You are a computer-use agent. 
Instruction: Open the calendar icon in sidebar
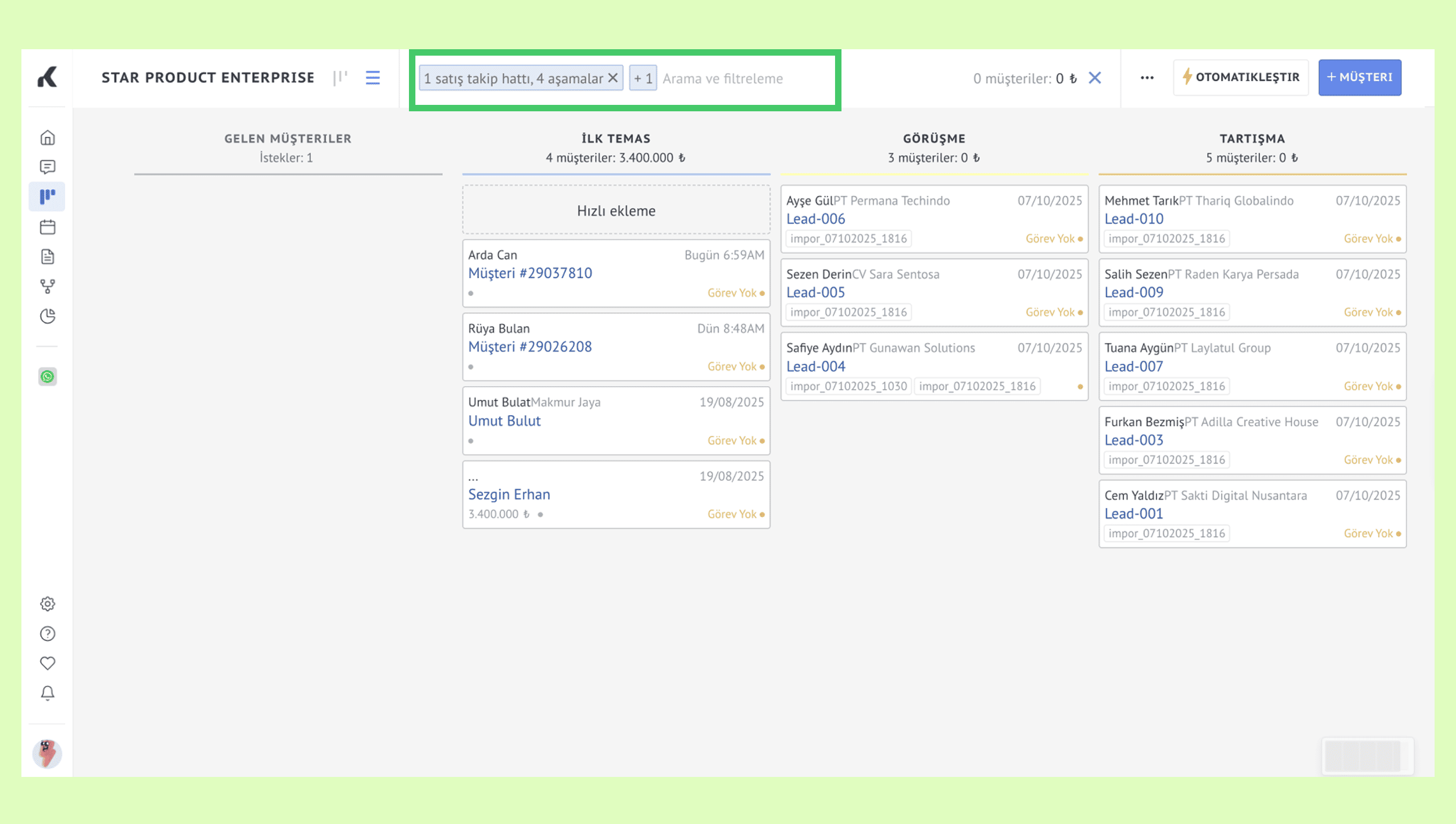pyautogui.click(x=48, y=227)
